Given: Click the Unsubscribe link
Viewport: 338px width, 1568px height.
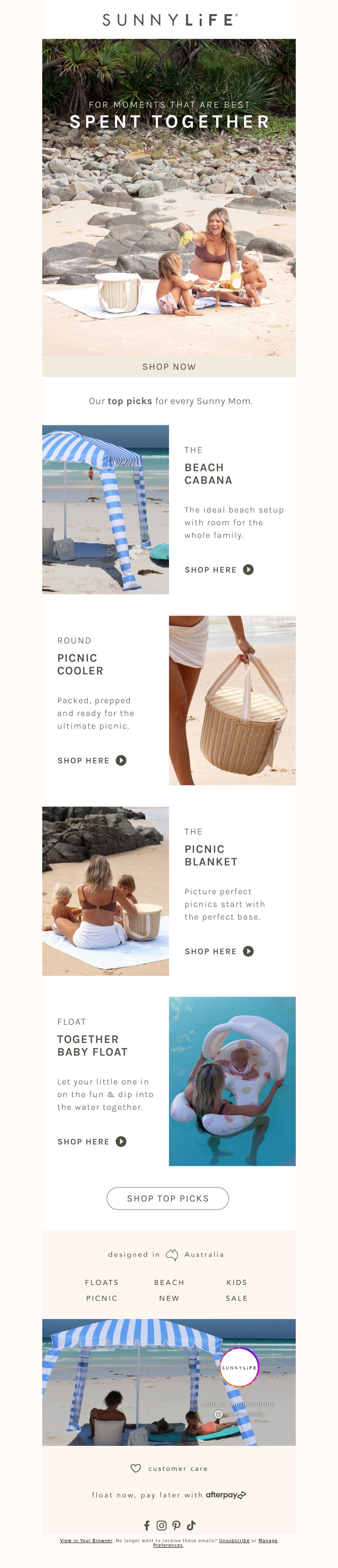Looking at the screenshot, I should 234,1541.
